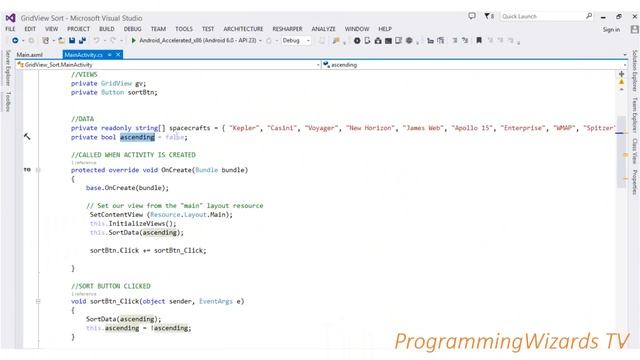Click the quick action hammer icon in margin

(x=27, y=136)
